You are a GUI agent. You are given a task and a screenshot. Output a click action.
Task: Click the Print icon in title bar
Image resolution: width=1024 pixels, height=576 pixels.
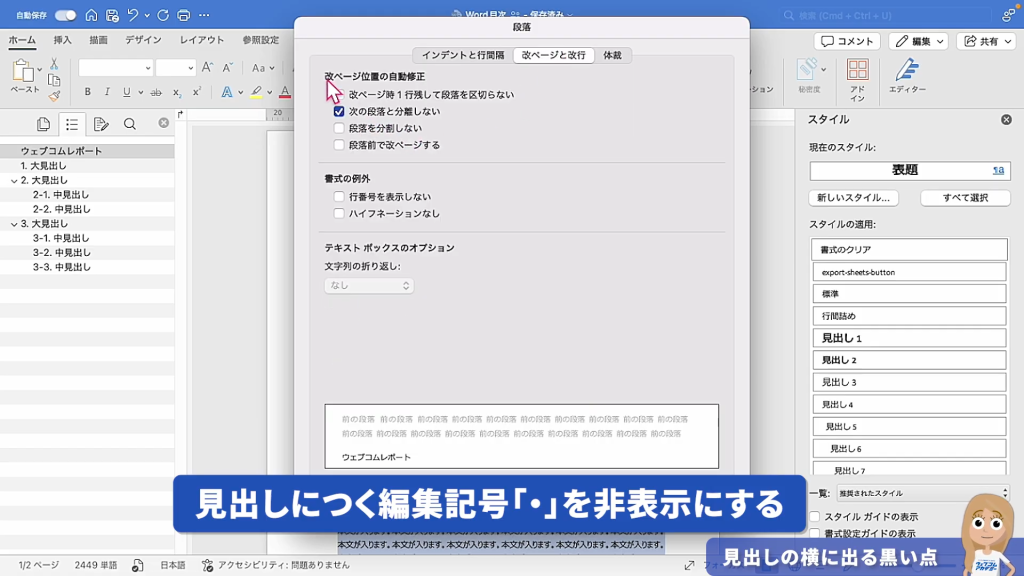[183, 15]
